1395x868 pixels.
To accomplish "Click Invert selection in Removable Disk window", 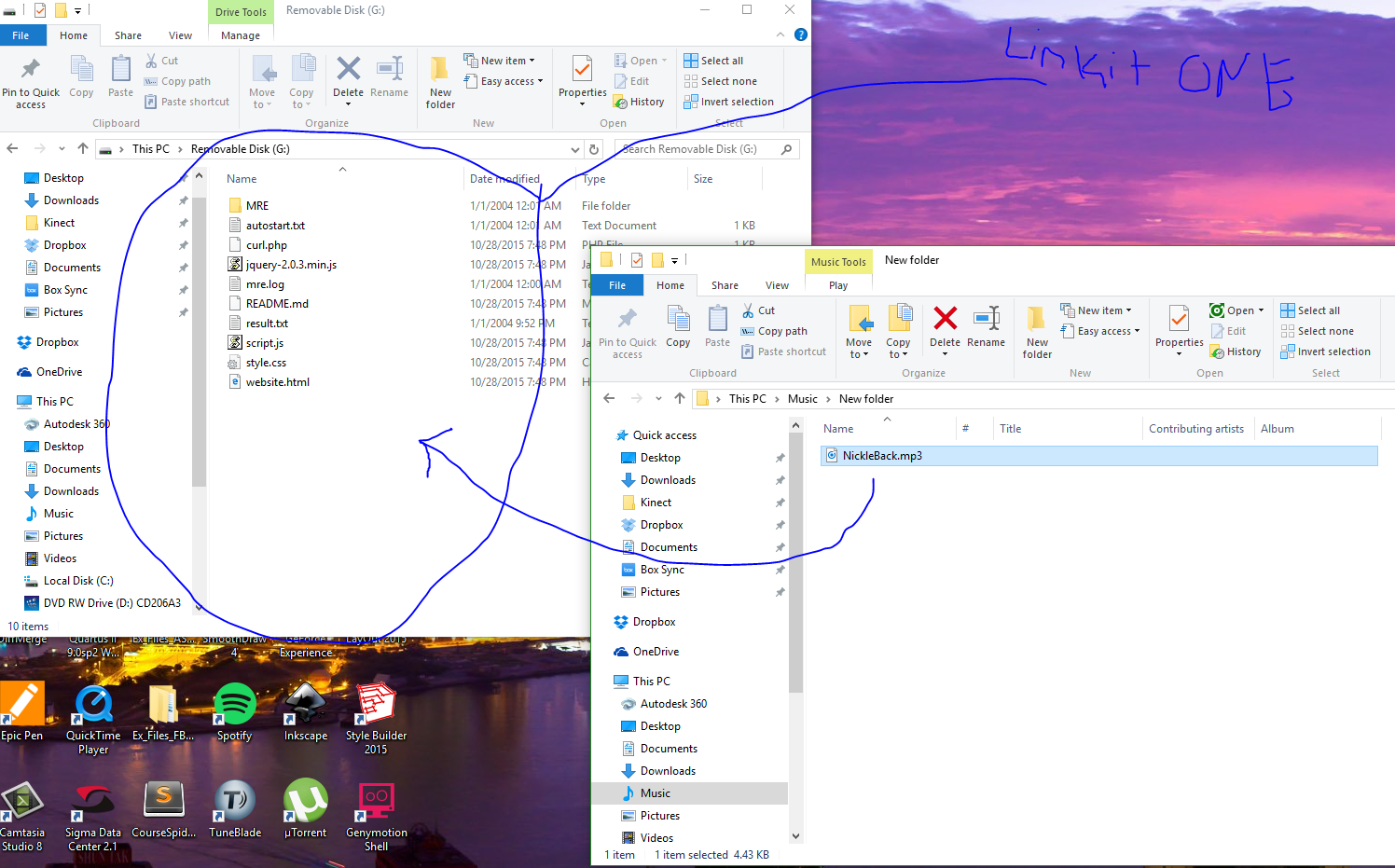I will (x=728, y=102).
